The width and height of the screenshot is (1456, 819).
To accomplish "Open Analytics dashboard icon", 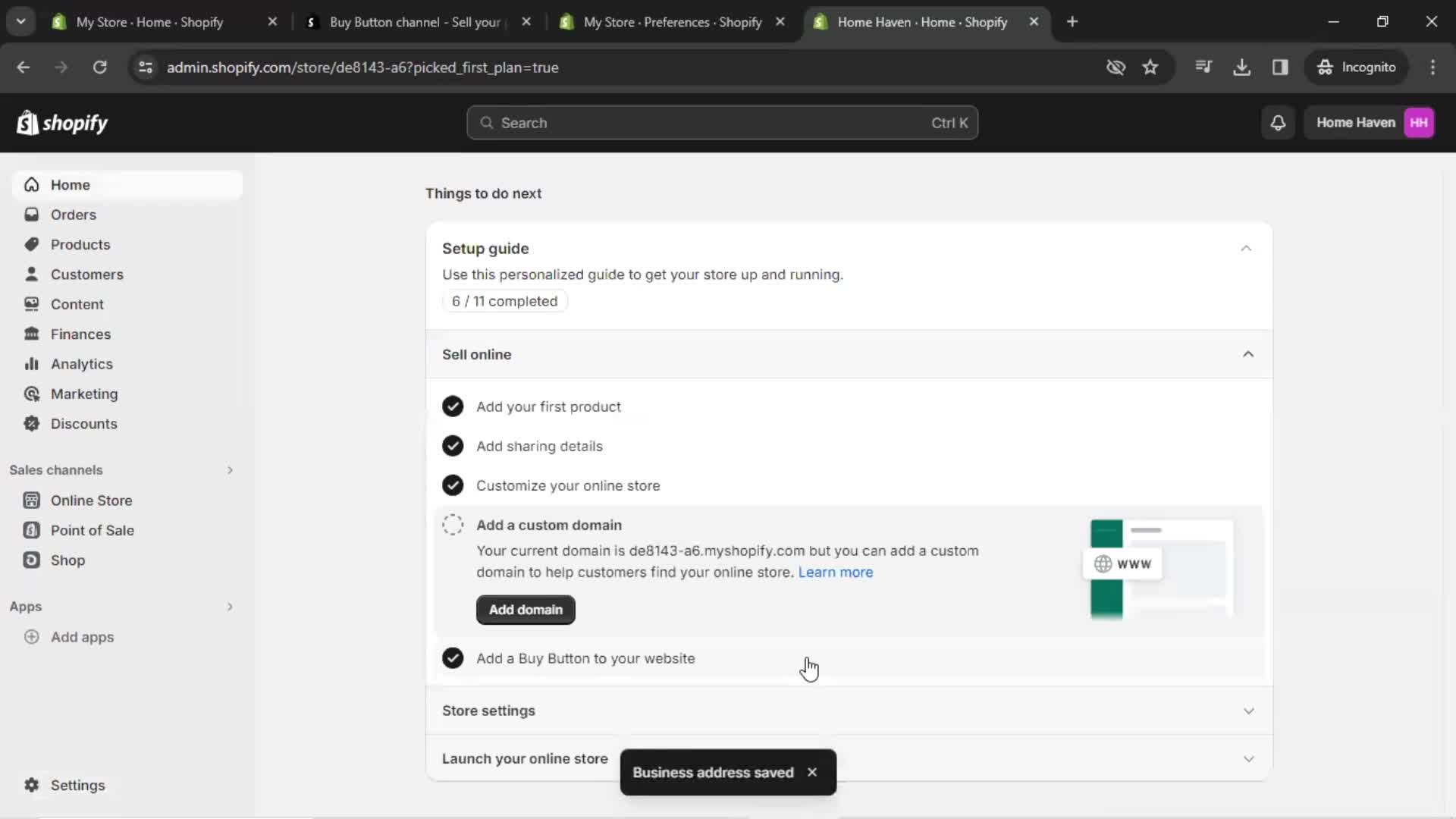I will [31, 363].
